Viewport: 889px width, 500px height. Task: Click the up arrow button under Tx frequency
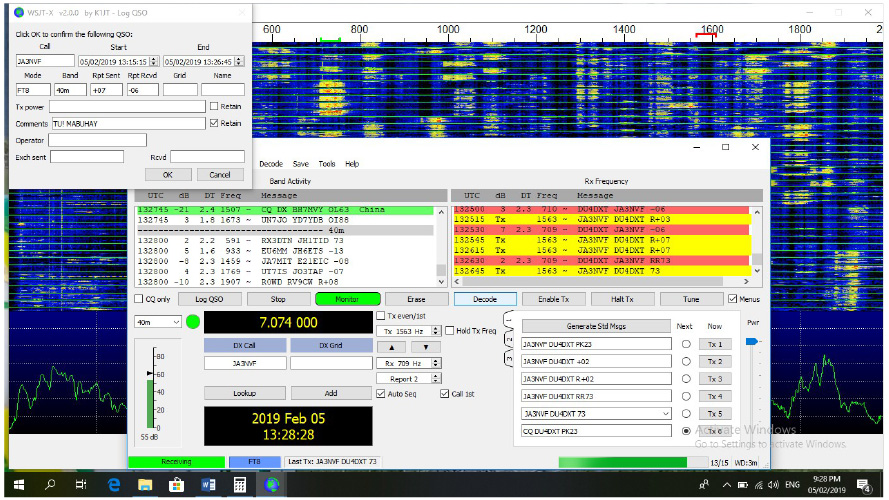point(392,347)
